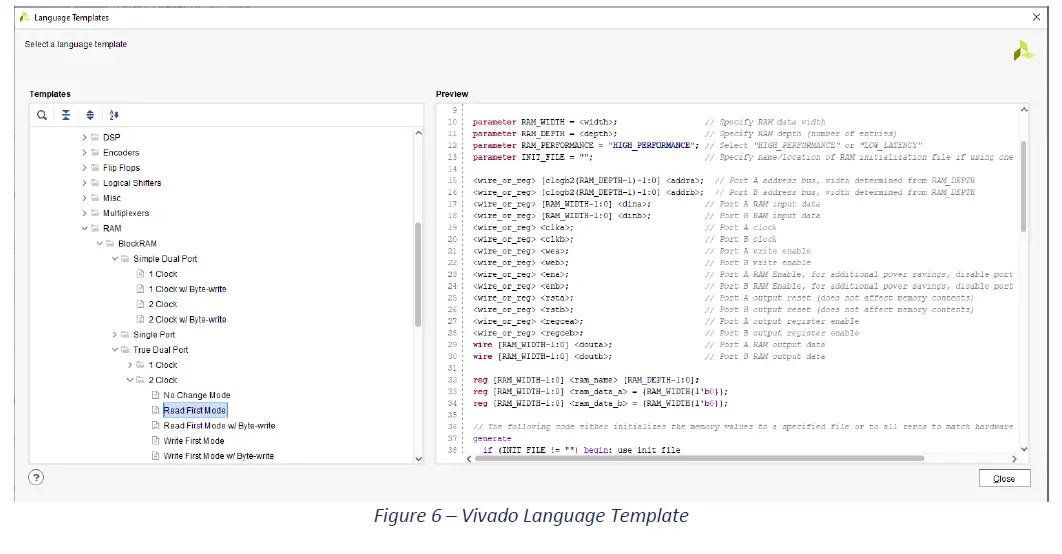This screenshot has width=1062, height=554.
Task: Collapse the BlockRAM tree node
Action: click(x=100, y=243)
